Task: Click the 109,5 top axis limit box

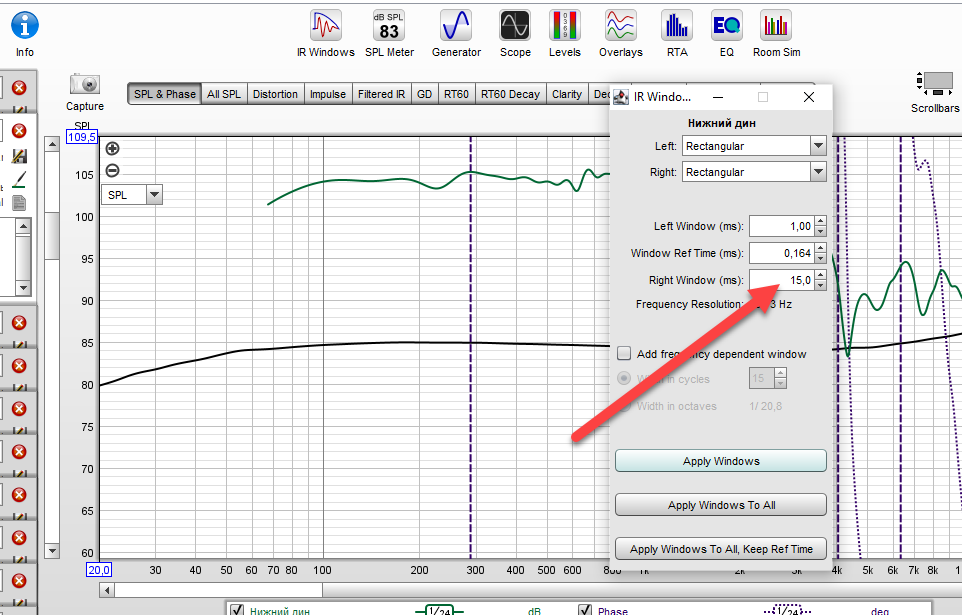Action: 82,137
